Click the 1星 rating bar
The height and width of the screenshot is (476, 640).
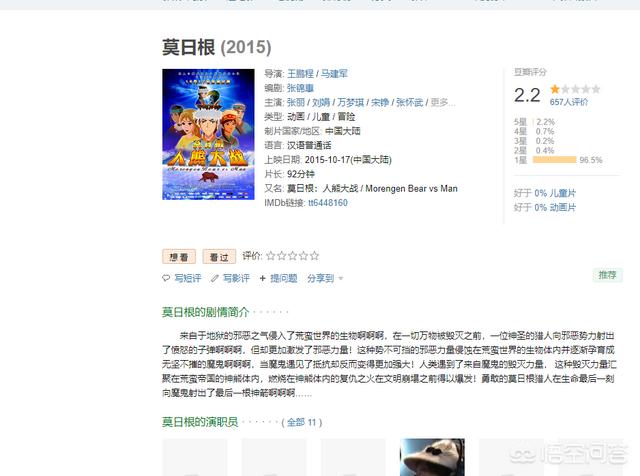(555, 160)
